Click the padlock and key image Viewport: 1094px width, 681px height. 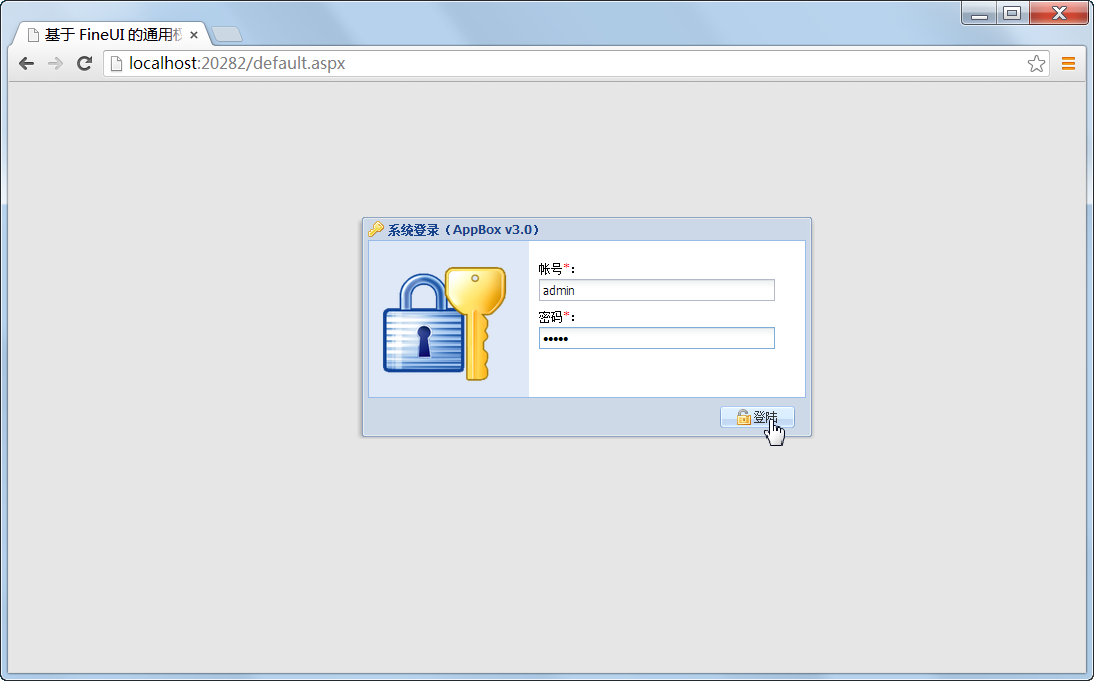click(444, 323)
